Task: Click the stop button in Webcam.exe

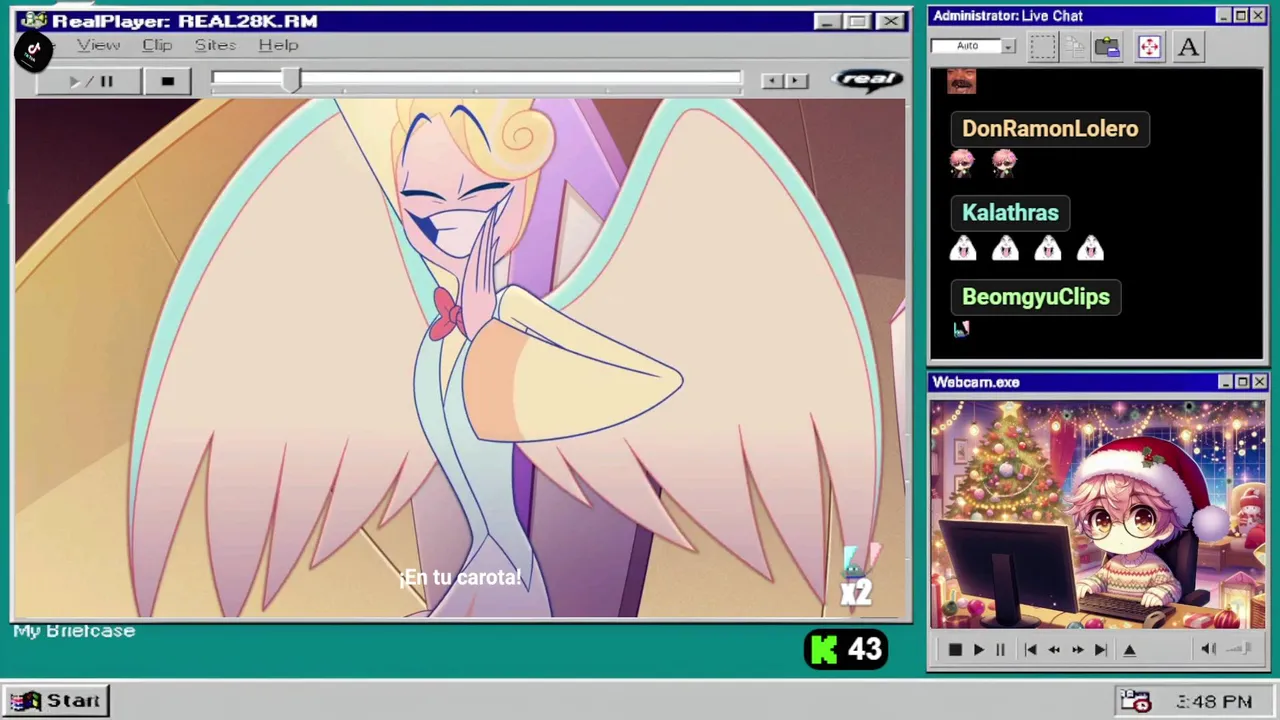Action: [954, 650]
